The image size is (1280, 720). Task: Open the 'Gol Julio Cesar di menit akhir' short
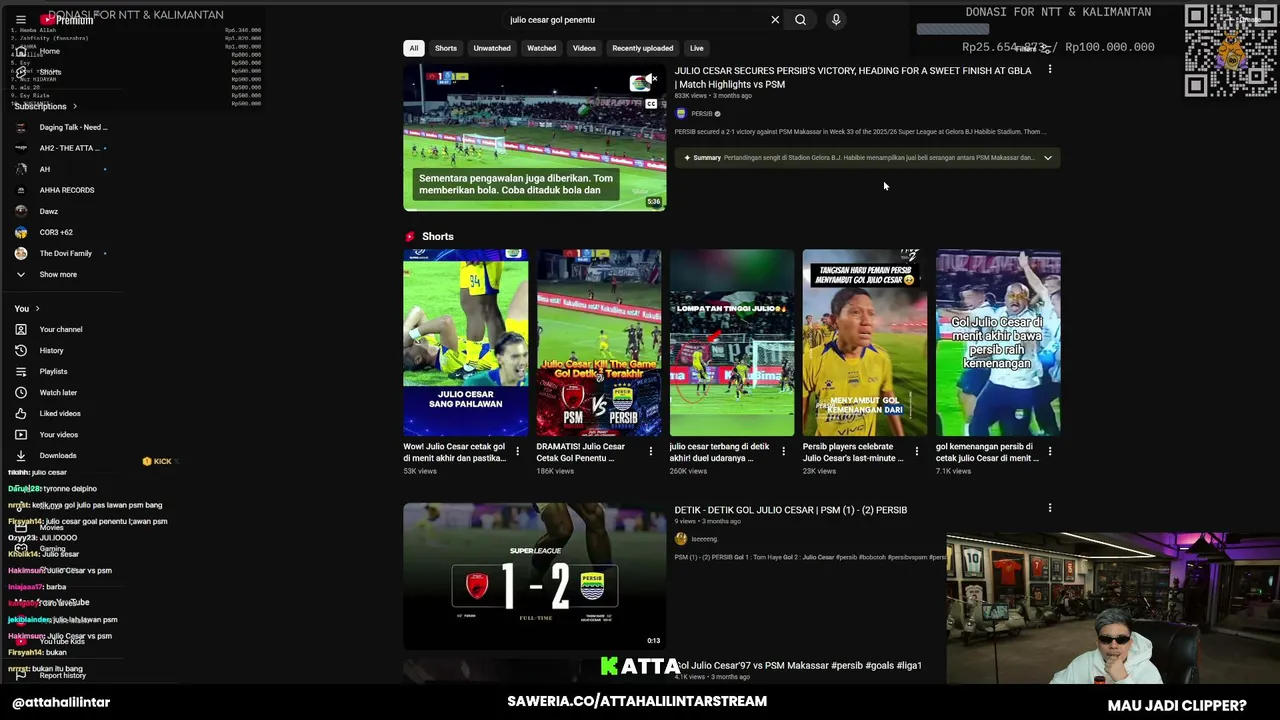998,343
